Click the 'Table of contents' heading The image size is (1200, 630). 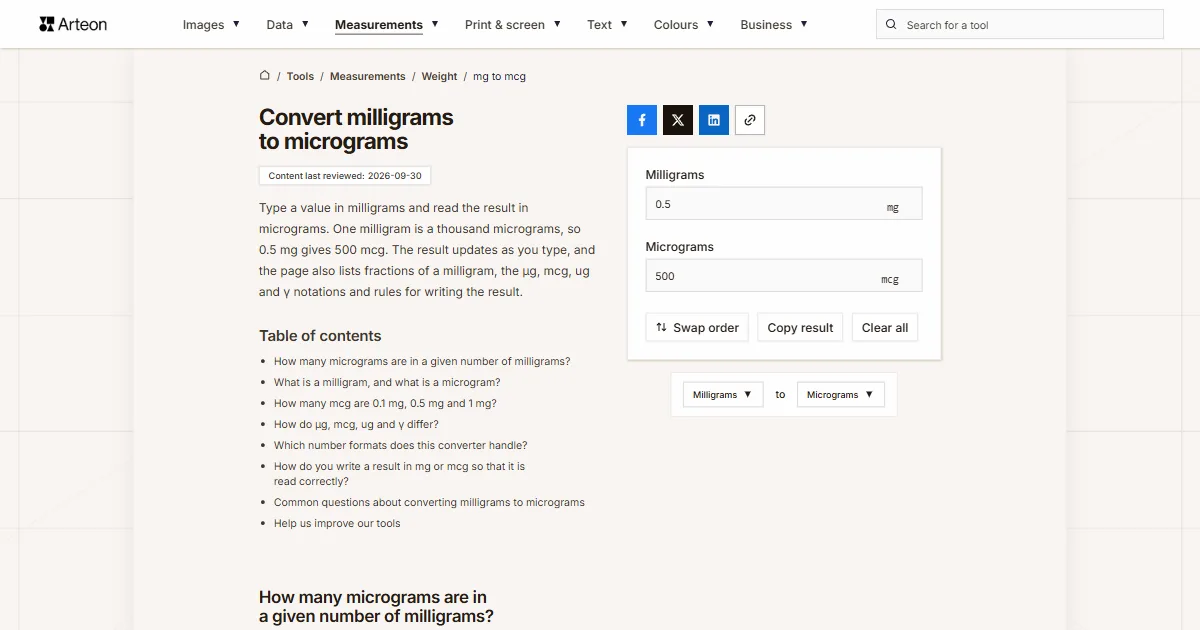(320, 336)
